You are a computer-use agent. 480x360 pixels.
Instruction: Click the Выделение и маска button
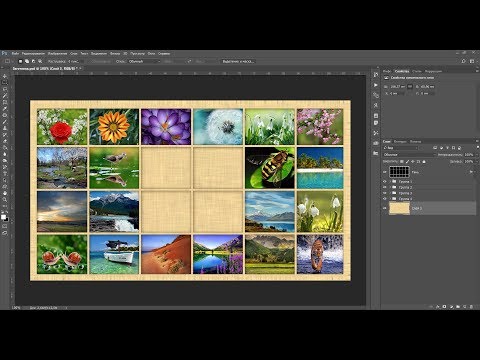pos(238,61)
